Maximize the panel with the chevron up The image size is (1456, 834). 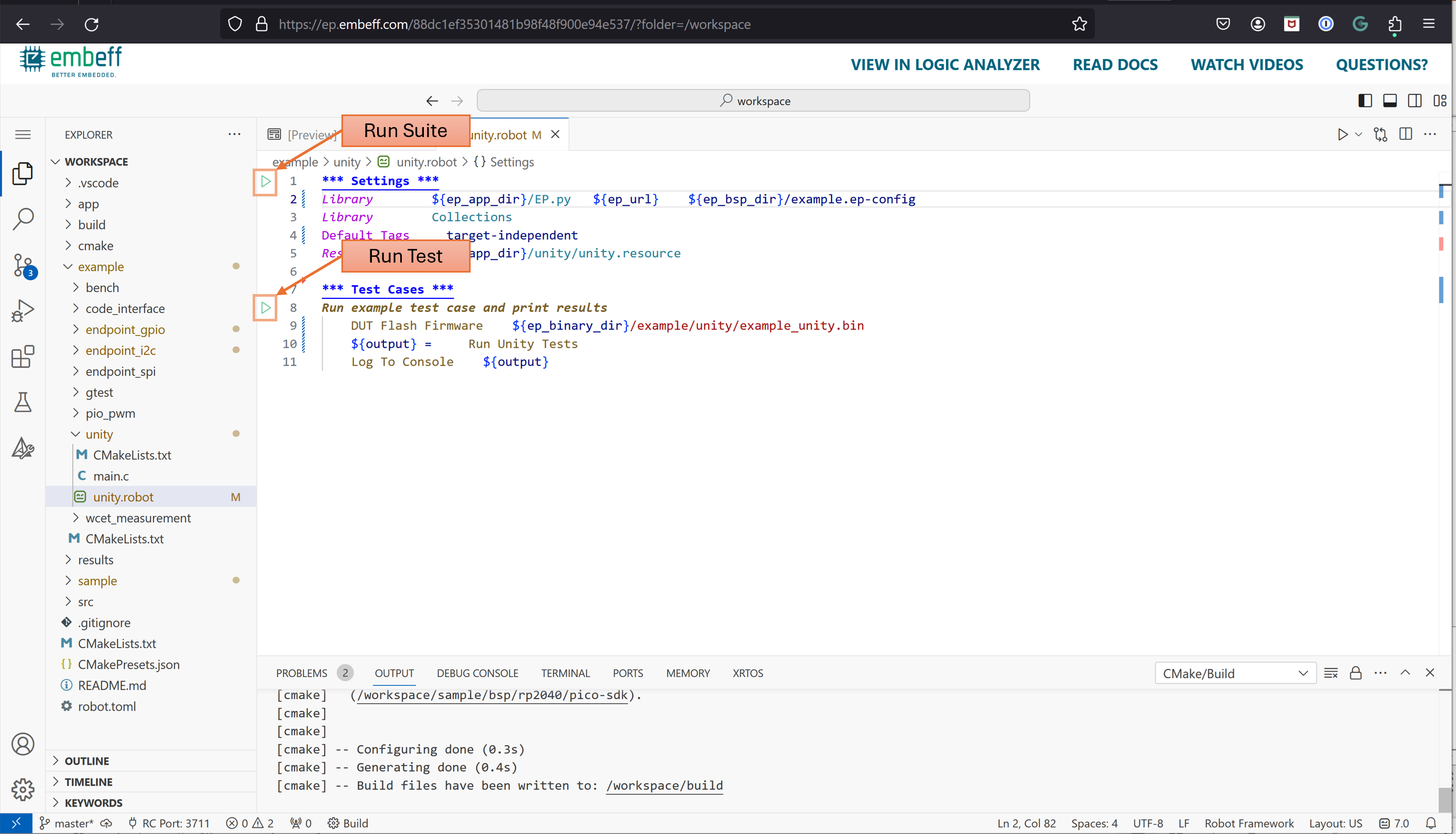pyautogui.click(x=1405, y=672)
